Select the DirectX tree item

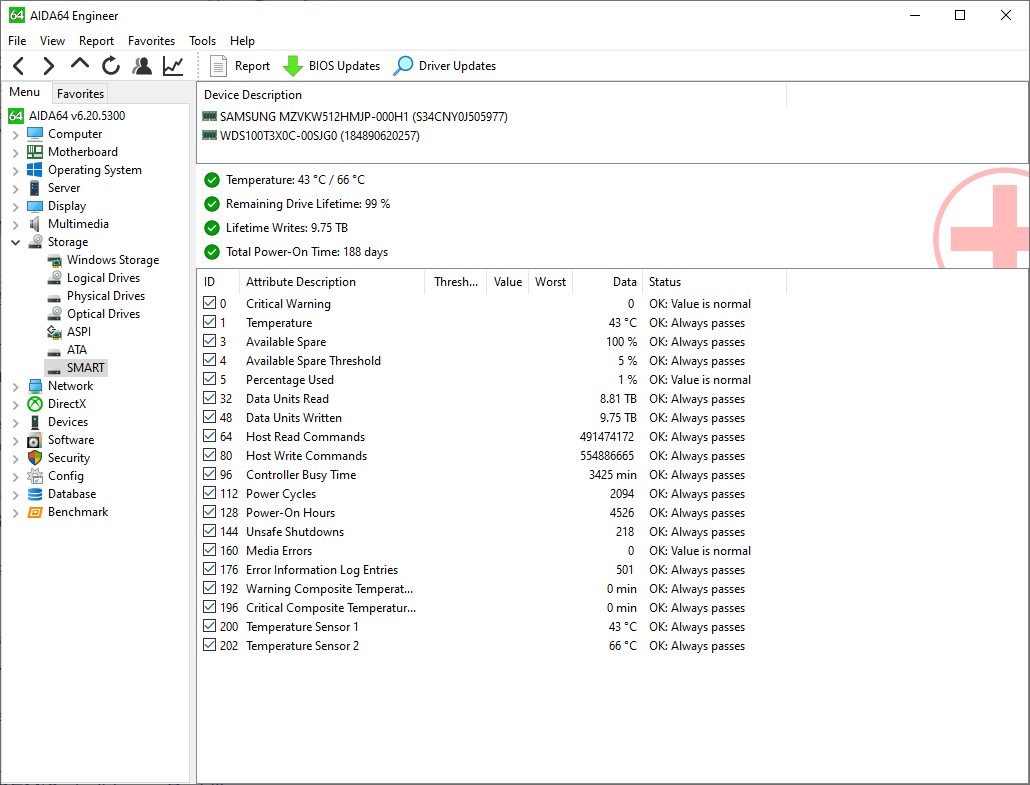coord(56,404)
